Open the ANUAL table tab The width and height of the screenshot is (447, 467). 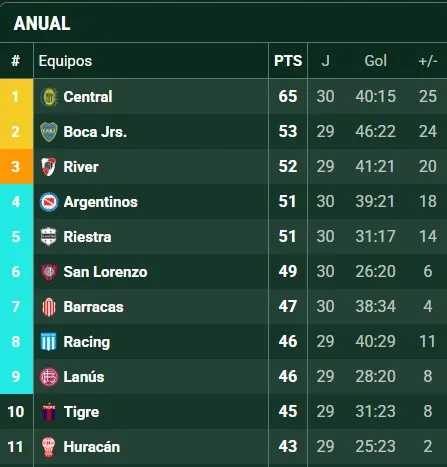(42, 23)
